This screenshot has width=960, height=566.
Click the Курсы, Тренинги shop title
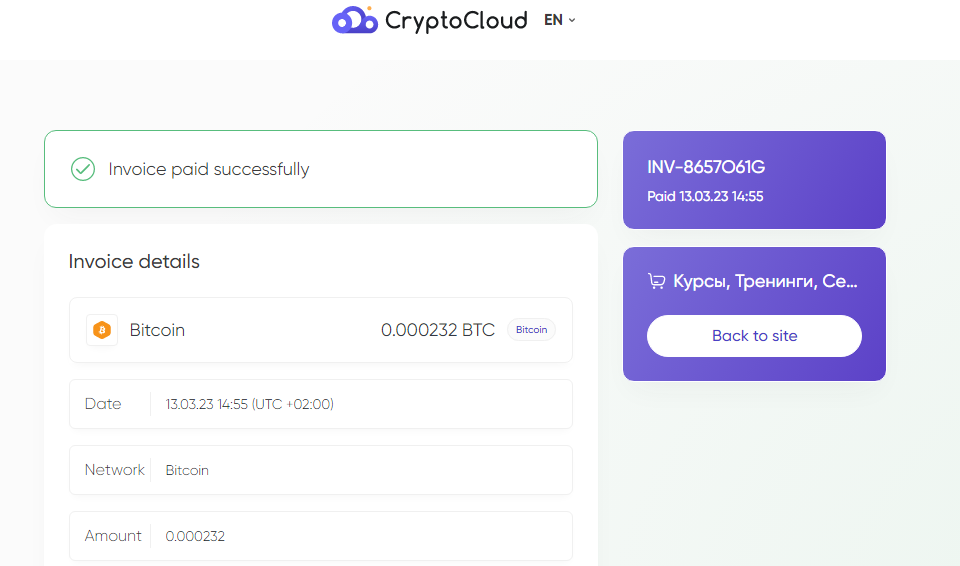[x=765, y=281]
